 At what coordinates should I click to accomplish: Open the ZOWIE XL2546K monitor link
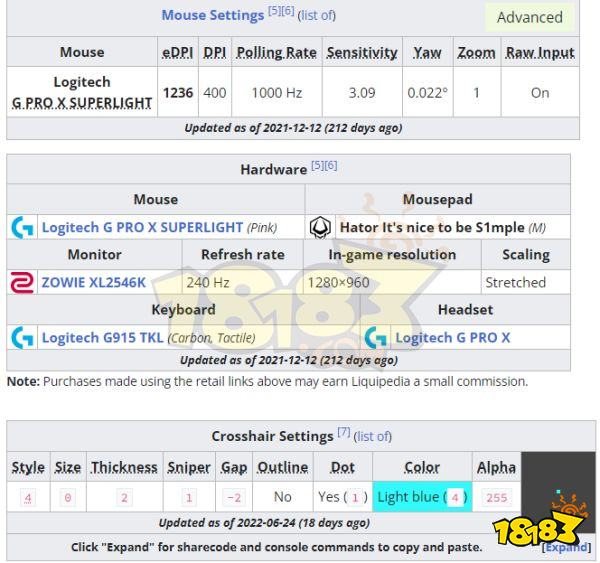click(93, 283)
